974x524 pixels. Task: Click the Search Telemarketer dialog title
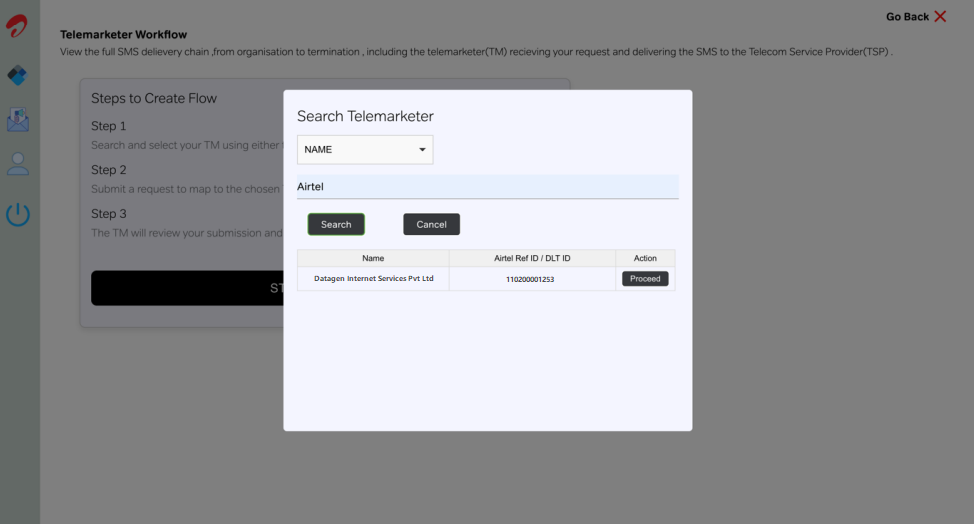coord(365,116)
